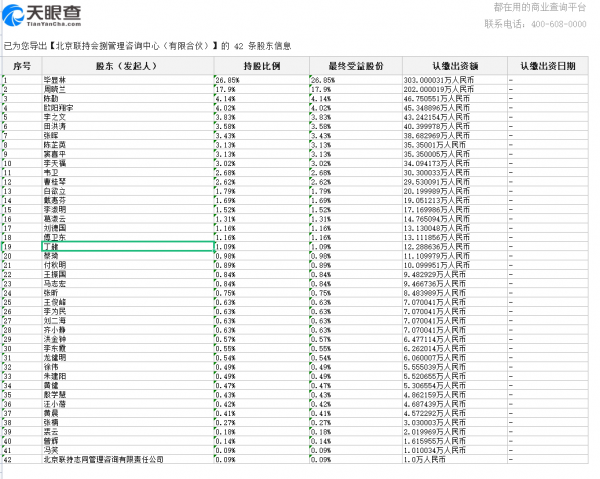
Task: Select the 认缴出资额 column header
Action: [x=455, y=66]
